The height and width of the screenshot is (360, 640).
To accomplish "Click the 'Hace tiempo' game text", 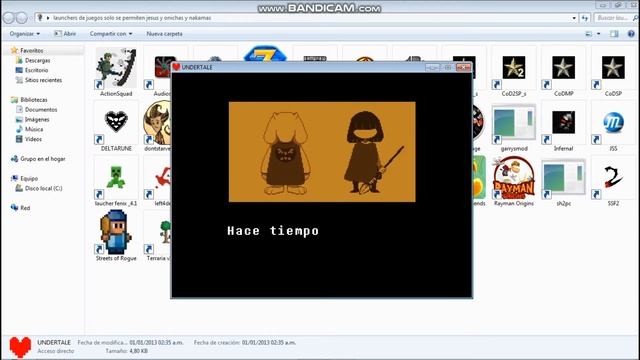I will [x=273, y=231].
